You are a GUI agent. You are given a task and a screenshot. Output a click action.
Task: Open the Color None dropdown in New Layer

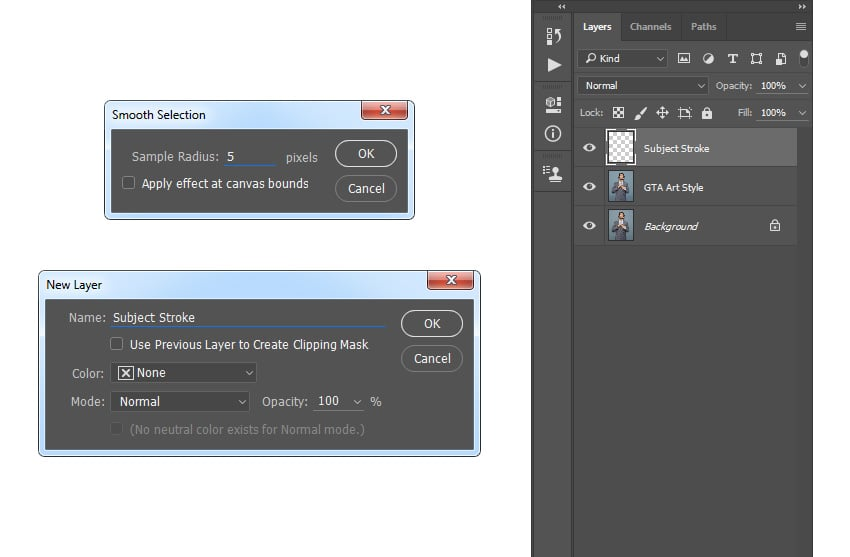(184, 373)
